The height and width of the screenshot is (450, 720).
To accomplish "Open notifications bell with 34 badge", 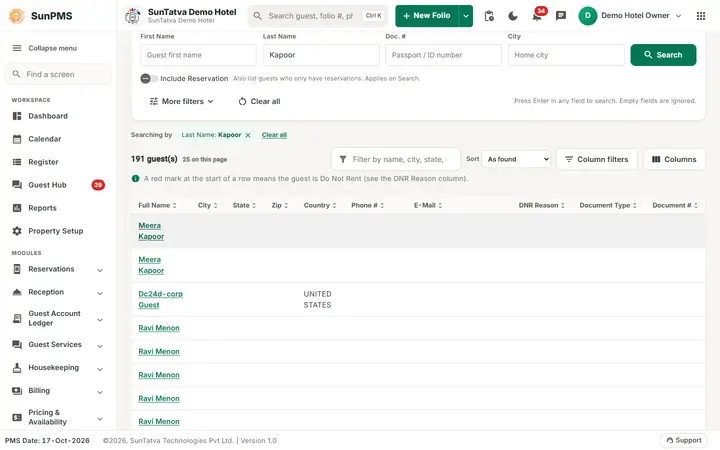I will (537, 17).
